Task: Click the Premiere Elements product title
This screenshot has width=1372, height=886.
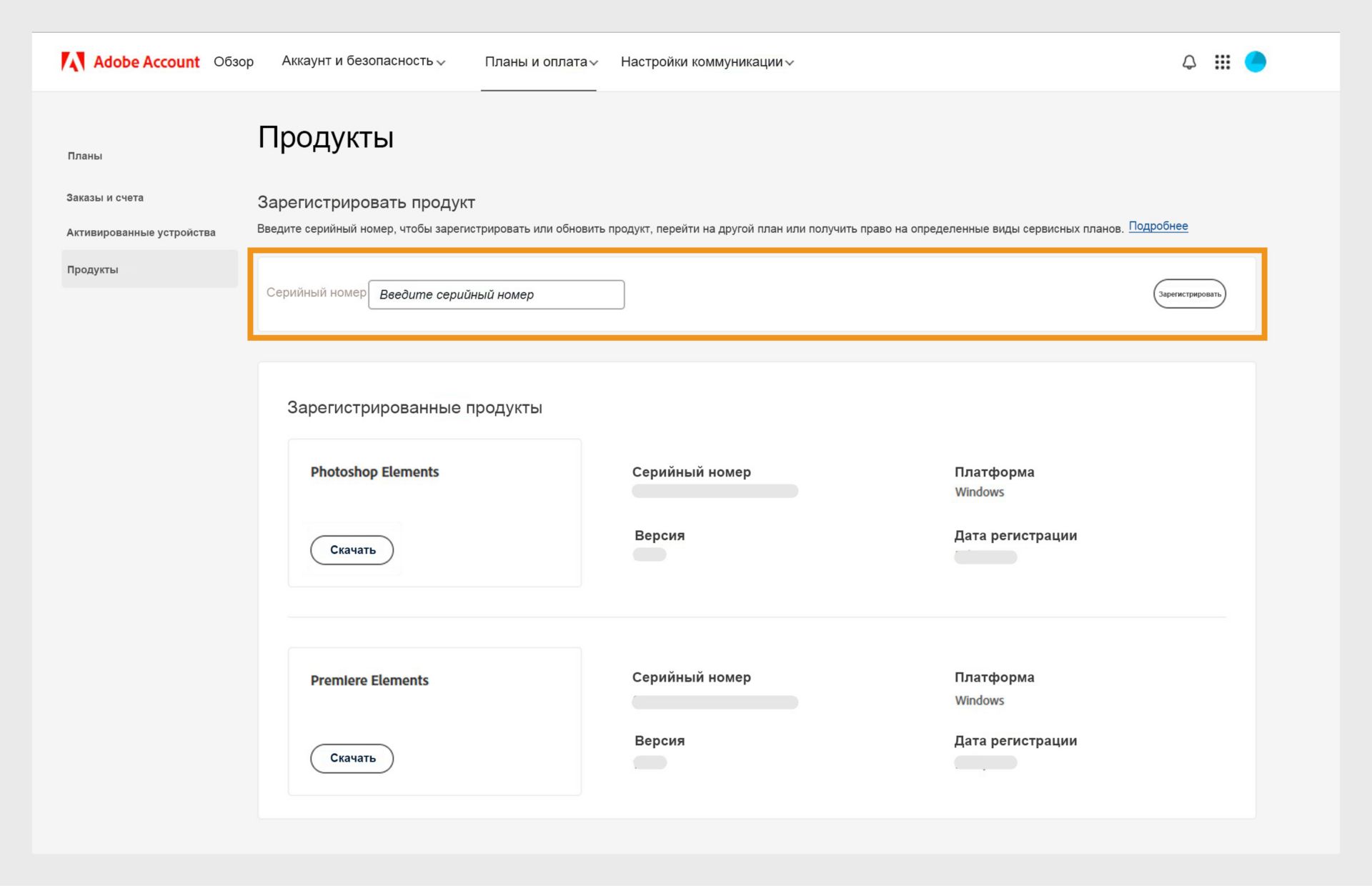Action: 369,681
